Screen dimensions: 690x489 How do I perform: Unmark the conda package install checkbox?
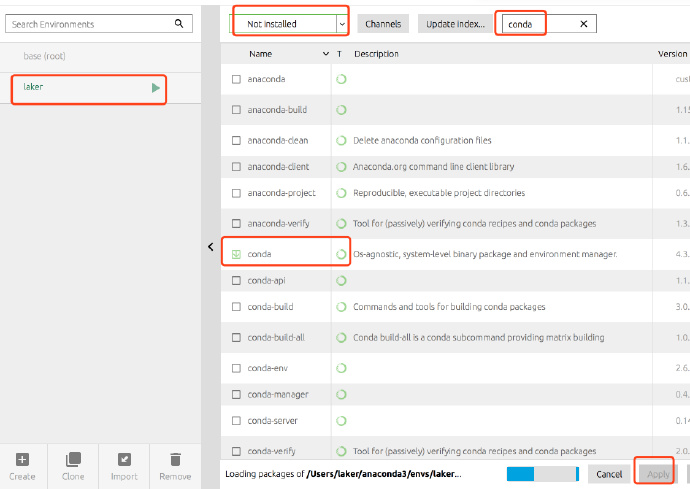click(236, 254)
